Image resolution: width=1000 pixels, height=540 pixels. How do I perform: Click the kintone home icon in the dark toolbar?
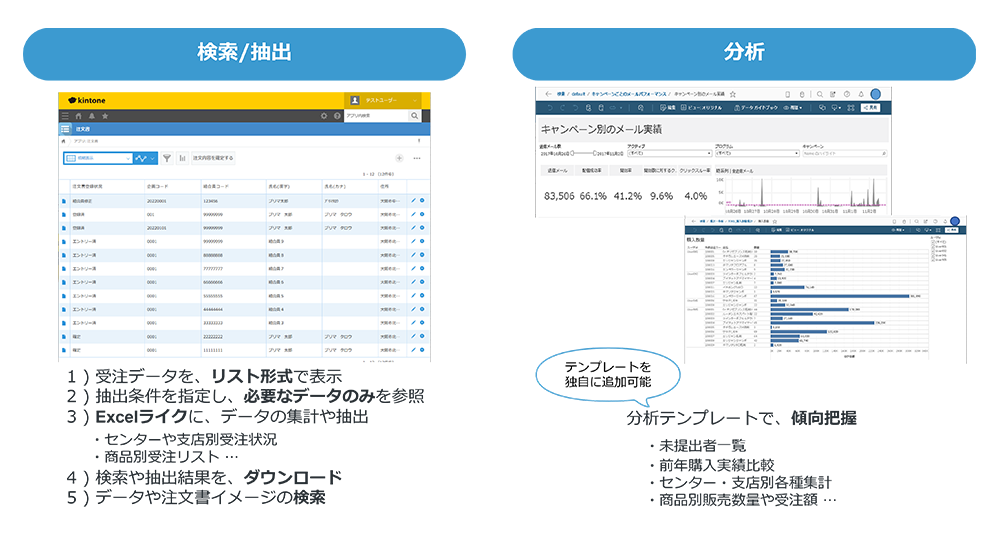point(78,116)
